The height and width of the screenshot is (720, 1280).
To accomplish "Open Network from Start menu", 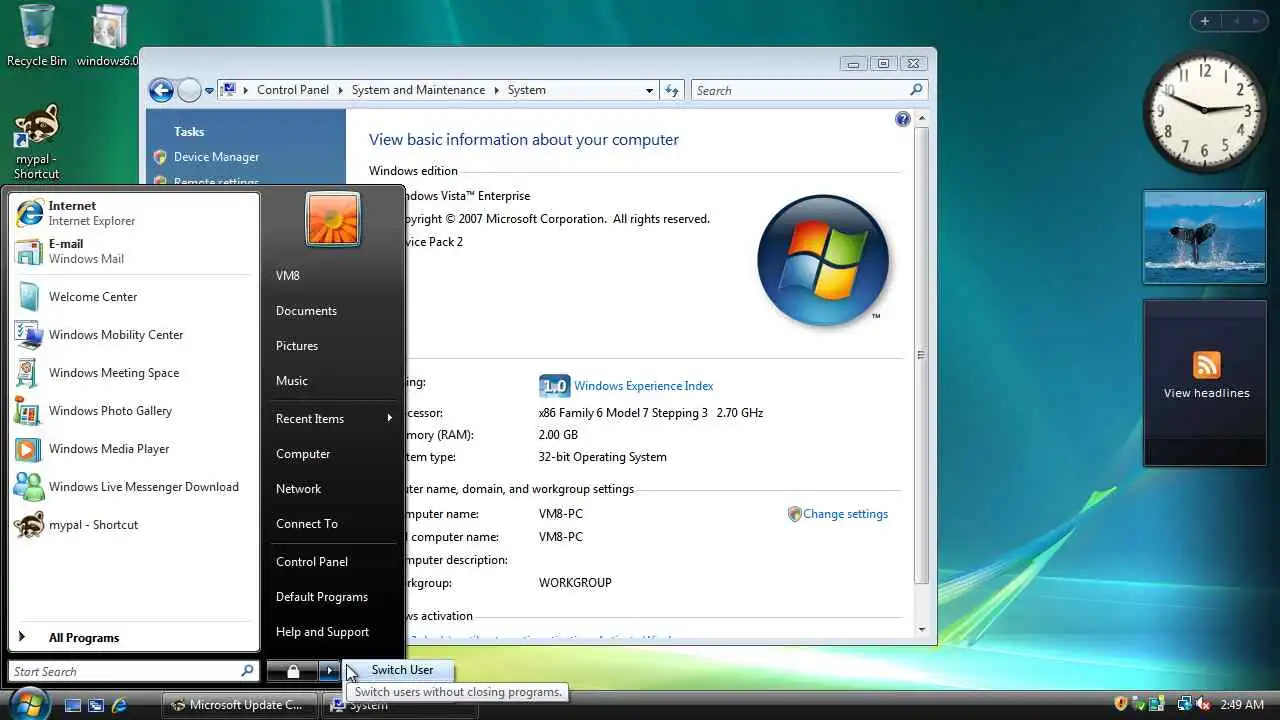I will (x=298, y=489).
